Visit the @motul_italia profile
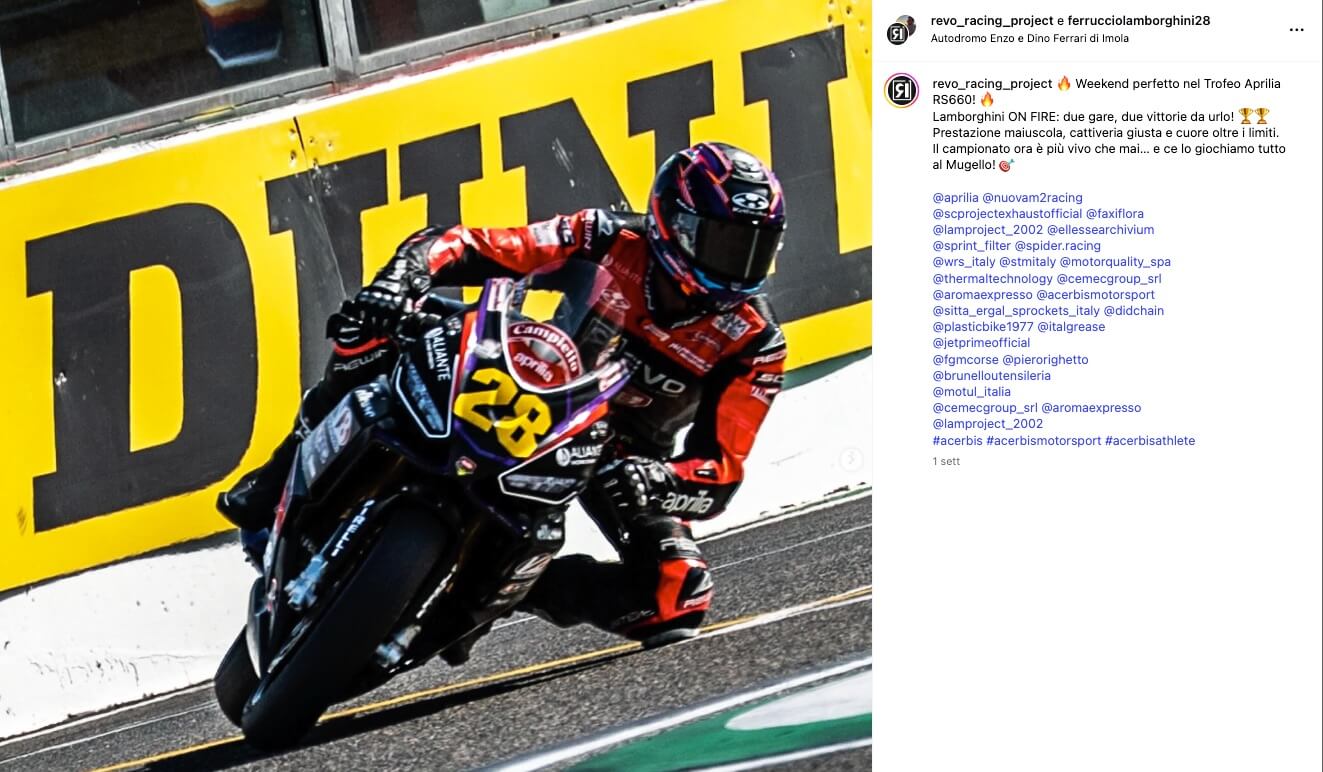The width and height of the screenshot is (1323, 772). 971,392
